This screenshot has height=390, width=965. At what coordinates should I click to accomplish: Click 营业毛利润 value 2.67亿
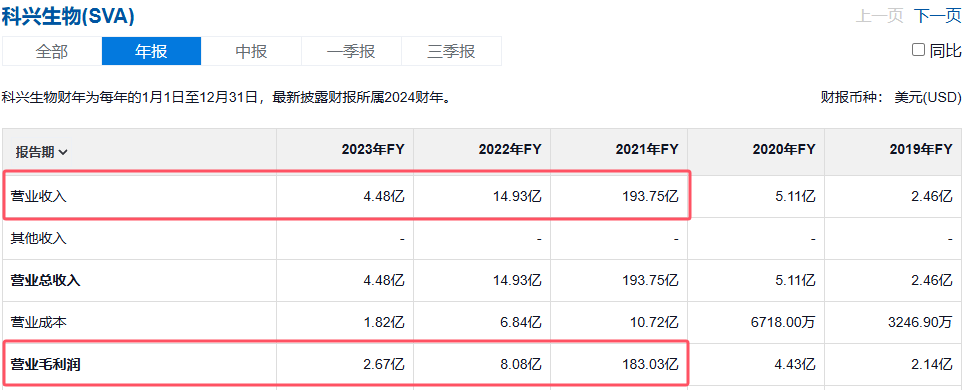383,364
